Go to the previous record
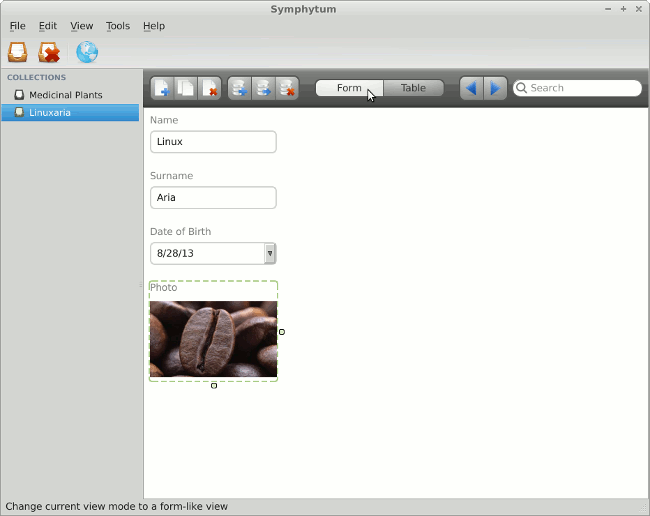This screenshot has height=516, width=650. pyautogui.click(x=471, y=88)
